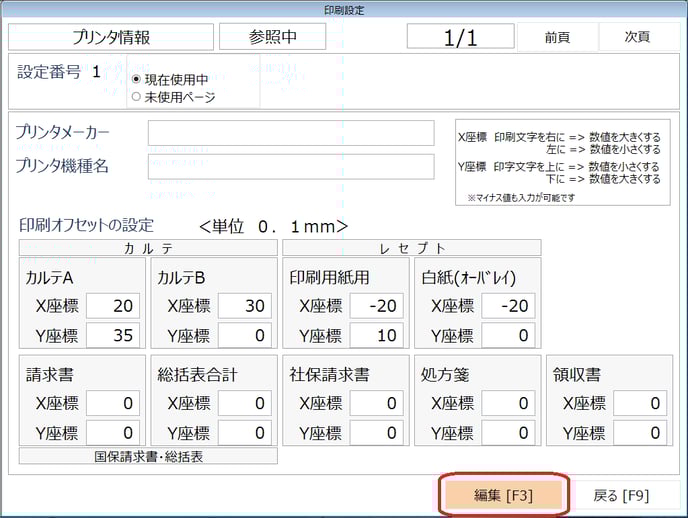Click カルテB X座標 field showing 30

pyautogui.click(x=244, y=306)
